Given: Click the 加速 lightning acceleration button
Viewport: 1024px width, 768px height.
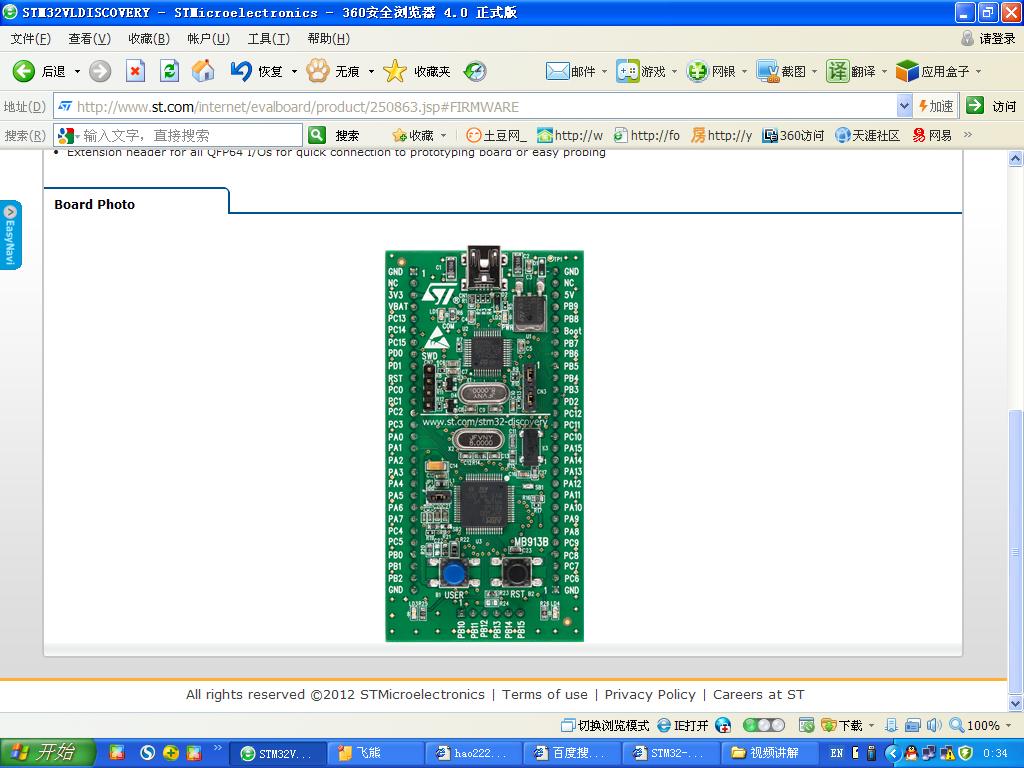Looking at the screenshot, I should [936, 106].
